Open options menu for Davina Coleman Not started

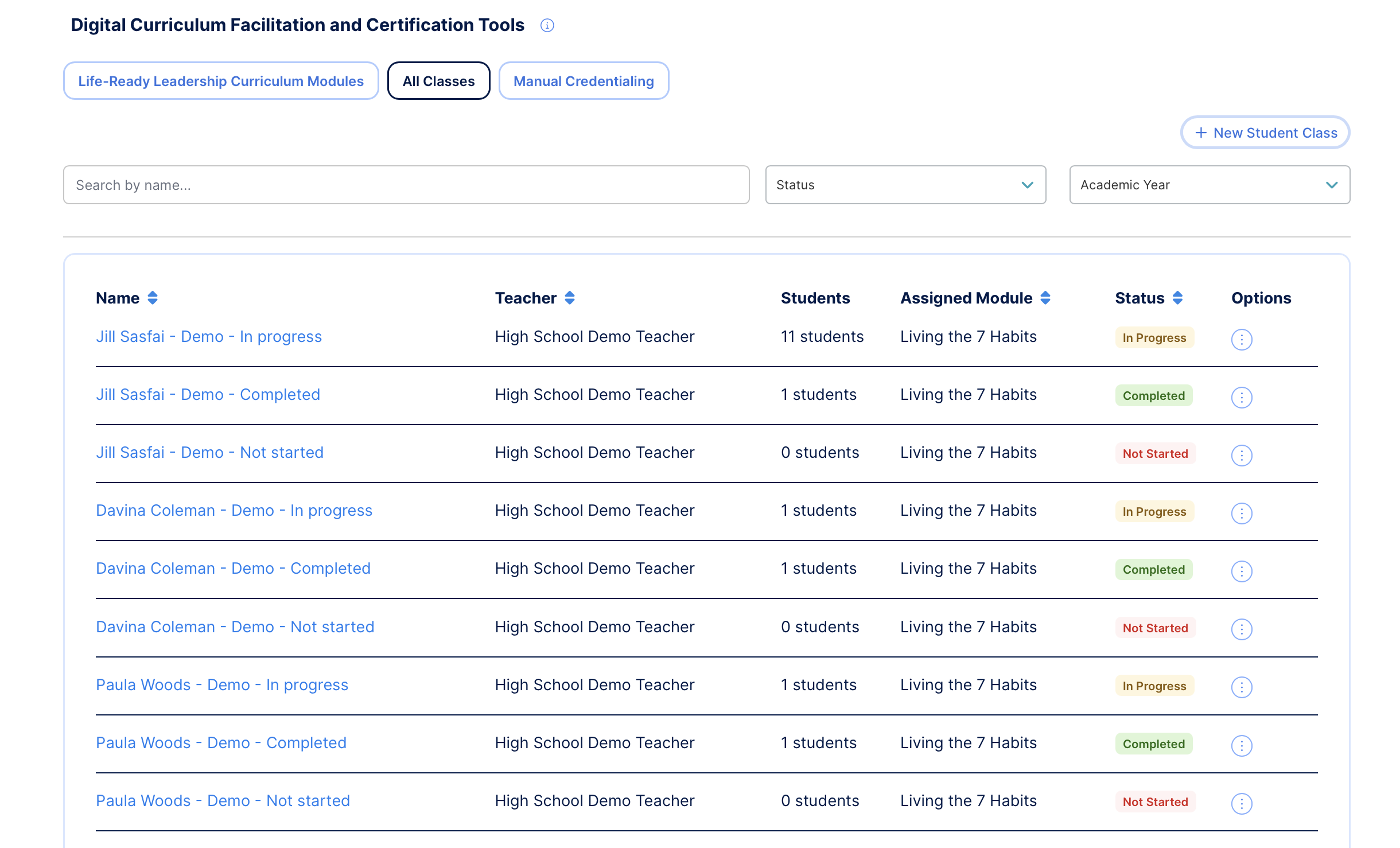[x=1242, y=629]
